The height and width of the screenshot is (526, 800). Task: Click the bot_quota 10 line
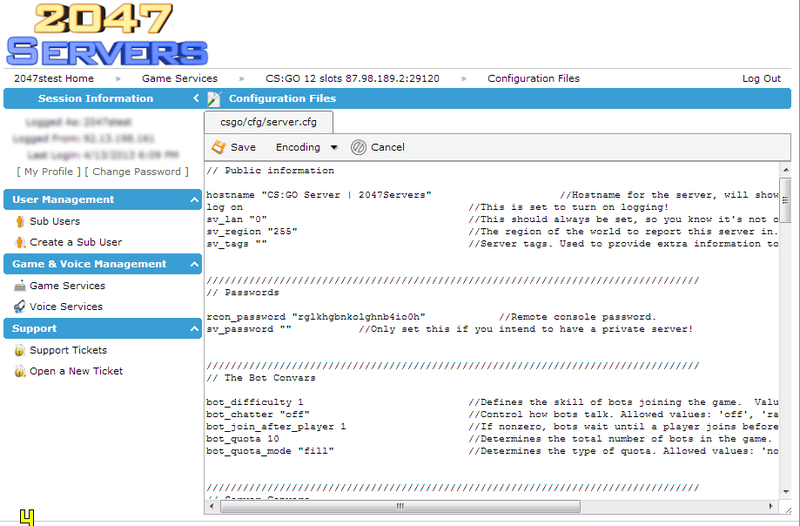click(x=492, y=439)
